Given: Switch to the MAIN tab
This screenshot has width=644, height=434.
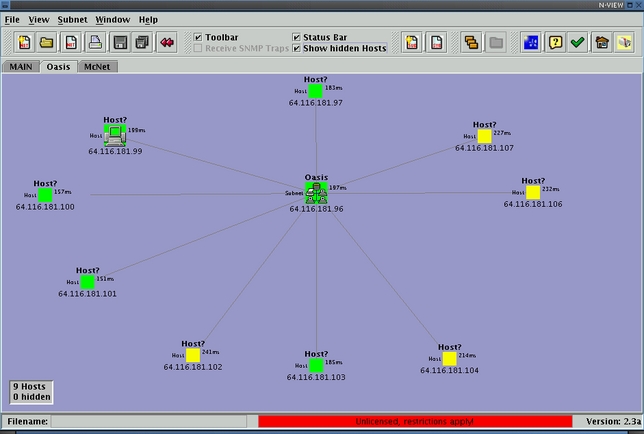Looking at the screenshot, I should [x=22, y=66].
